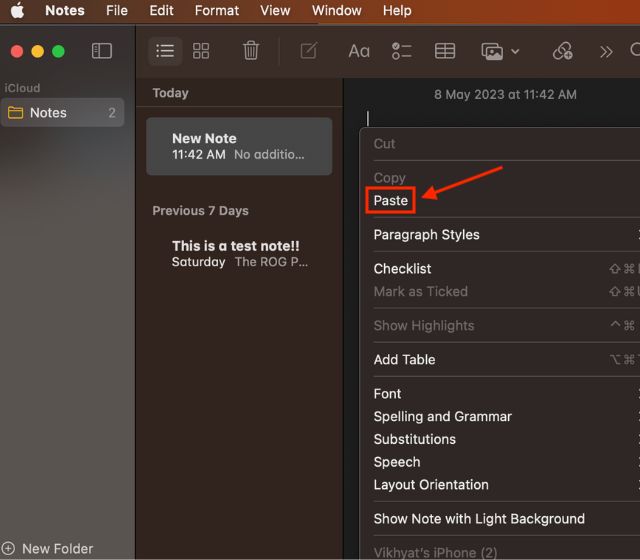Open the photo media dropdown
The height and width of the screenshot is (560, 640).
point(500,51)
